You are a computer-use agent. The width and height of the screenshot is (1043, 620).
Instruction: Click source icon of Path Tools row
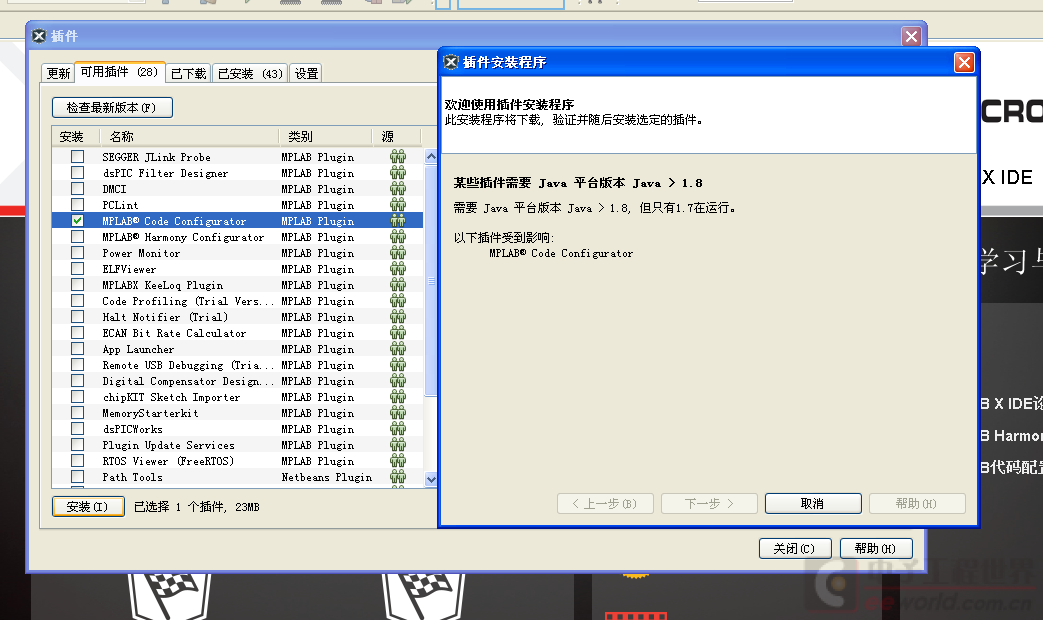click(x=398, y=476)
